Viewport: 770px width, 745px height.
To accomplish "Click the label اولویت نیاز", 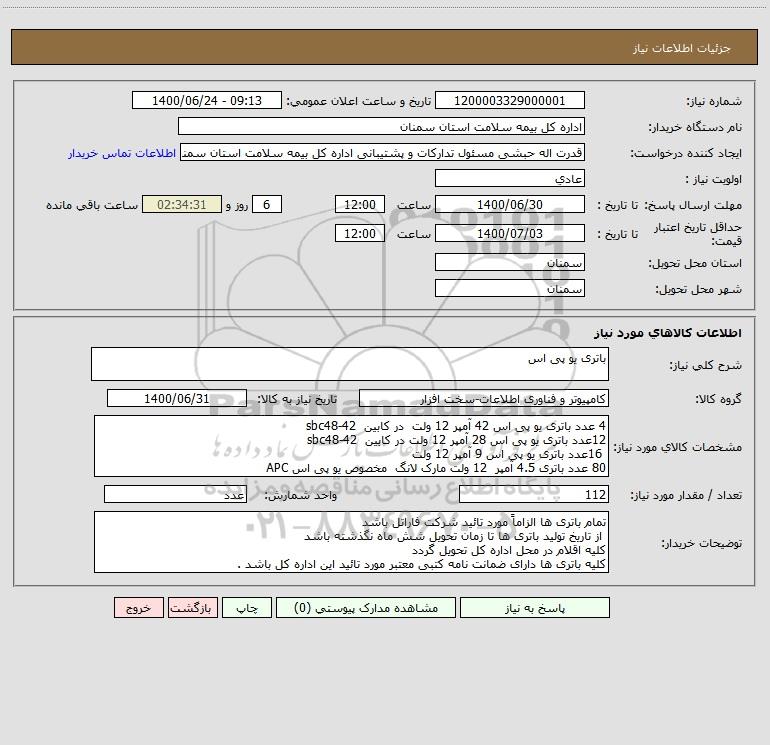I will tap(714, 179).
